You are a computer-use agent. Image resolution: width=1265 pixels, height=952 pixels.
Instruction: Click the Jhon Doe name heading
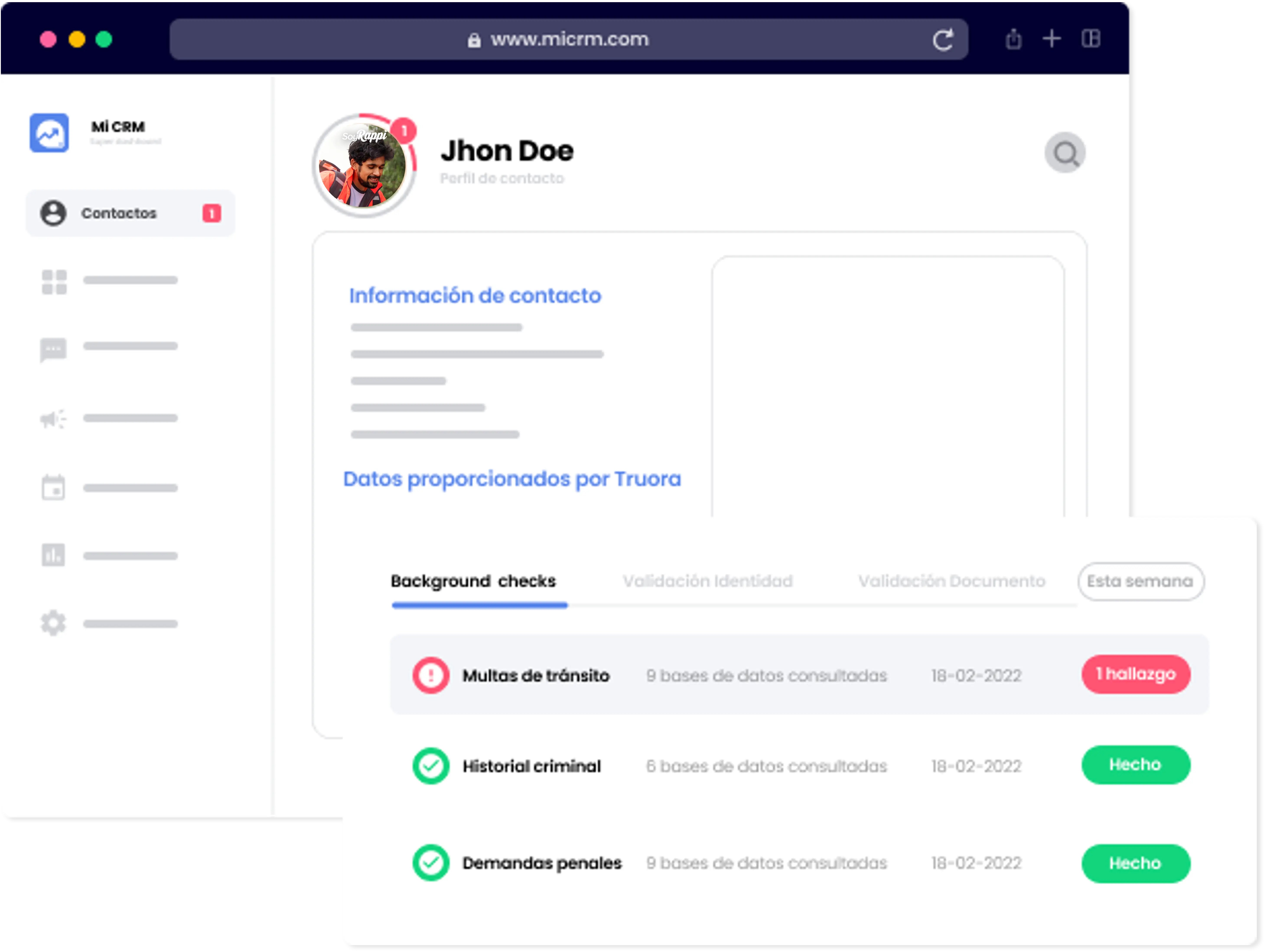(x=507, y=151)
